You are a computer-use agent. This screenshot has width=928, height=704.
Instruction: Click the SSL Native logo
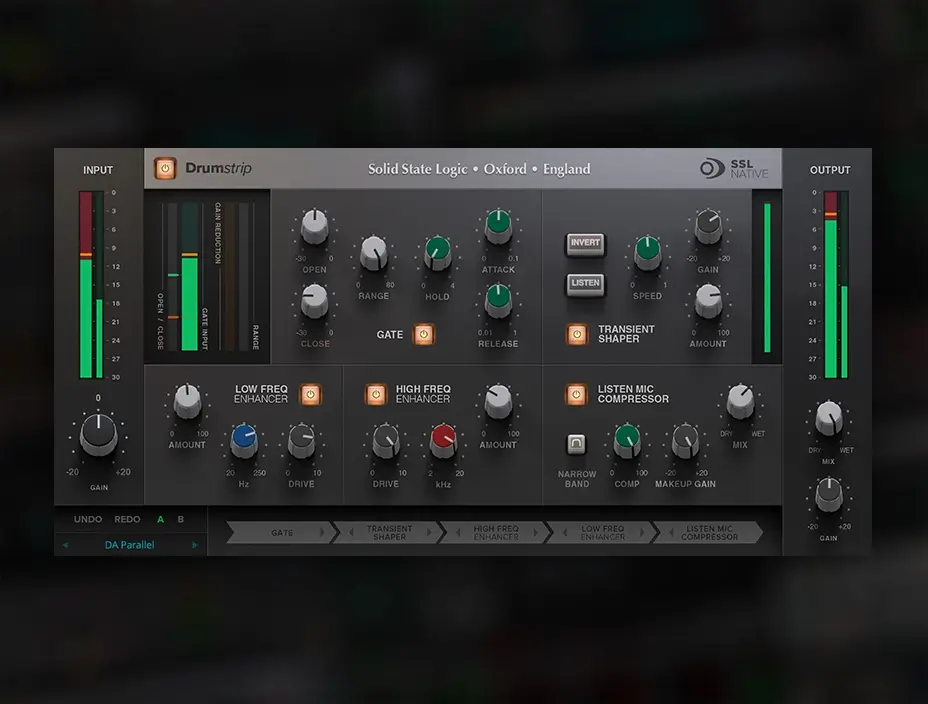coord(733,168)
